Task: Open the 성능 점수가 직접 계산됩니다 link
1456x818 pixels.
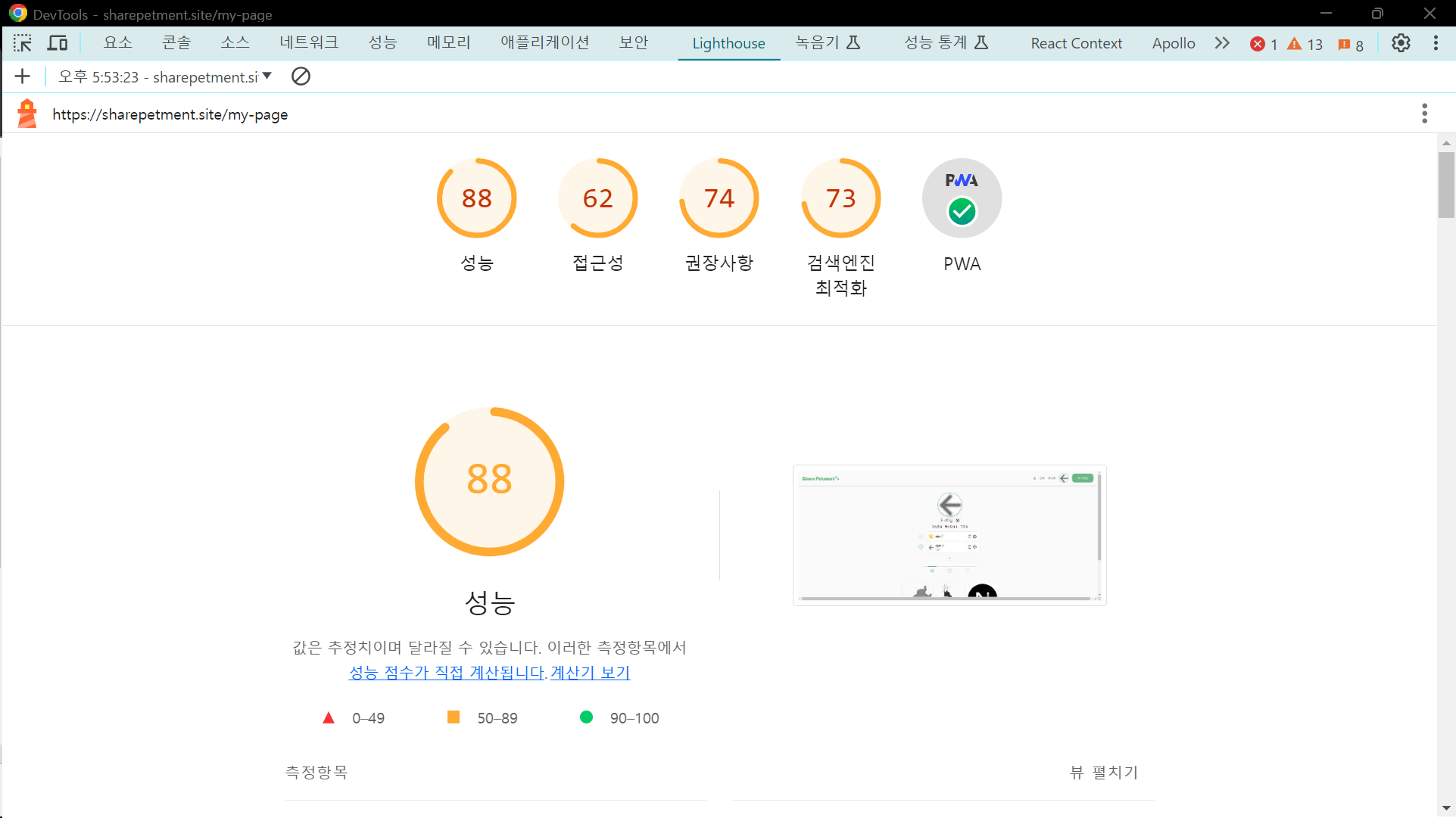Action: (x=447, y=672)
